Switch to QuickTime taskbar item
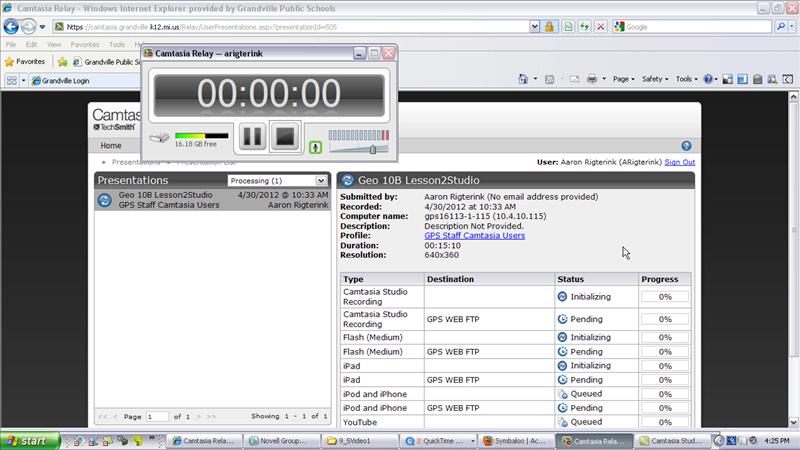 [x=438, y=441]
